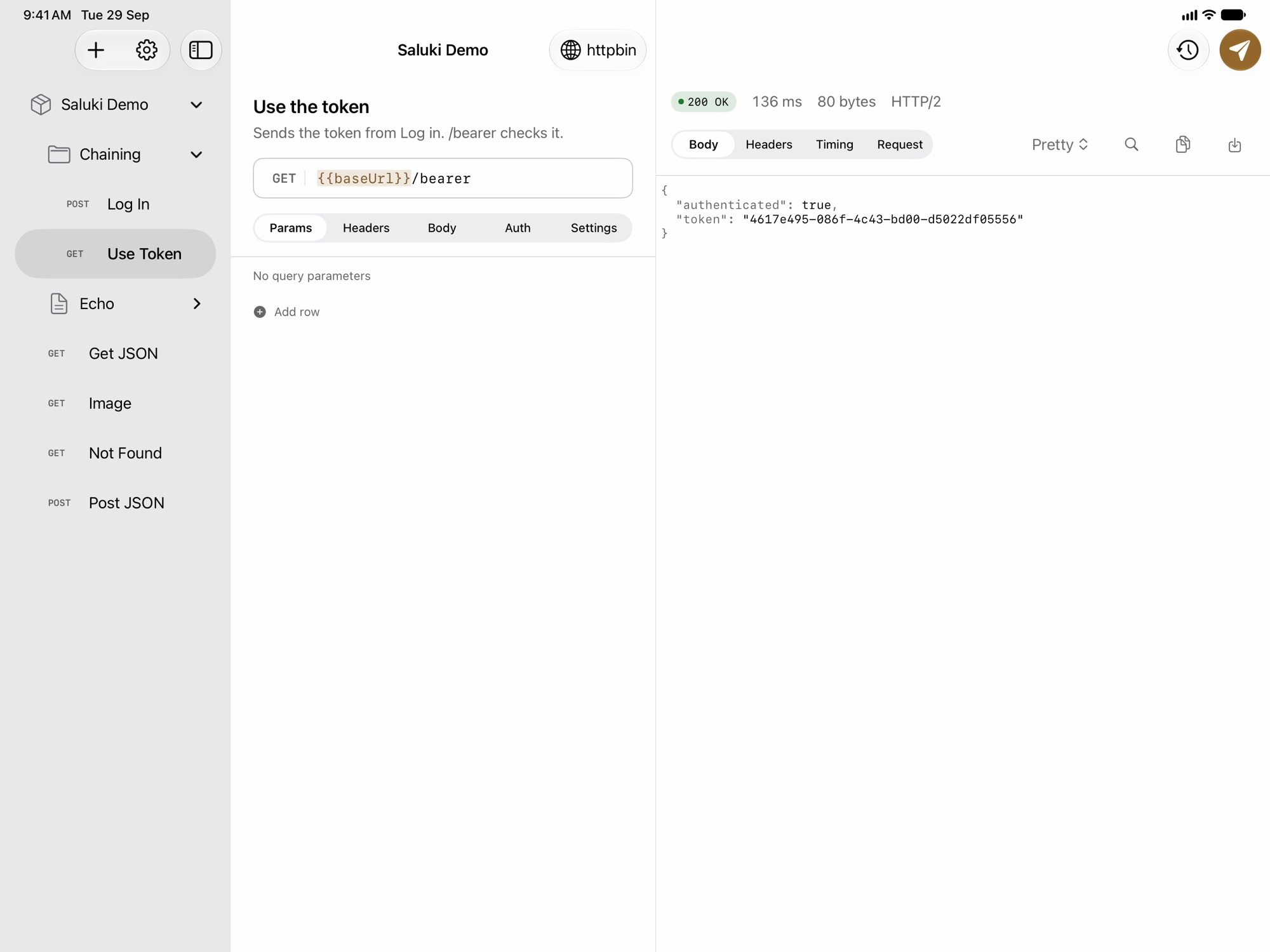This screenshot has width=1270, height=952.
Task: Collapse the Chaining folder chevron
Action: pyautogui.click(x=196, y=154)
